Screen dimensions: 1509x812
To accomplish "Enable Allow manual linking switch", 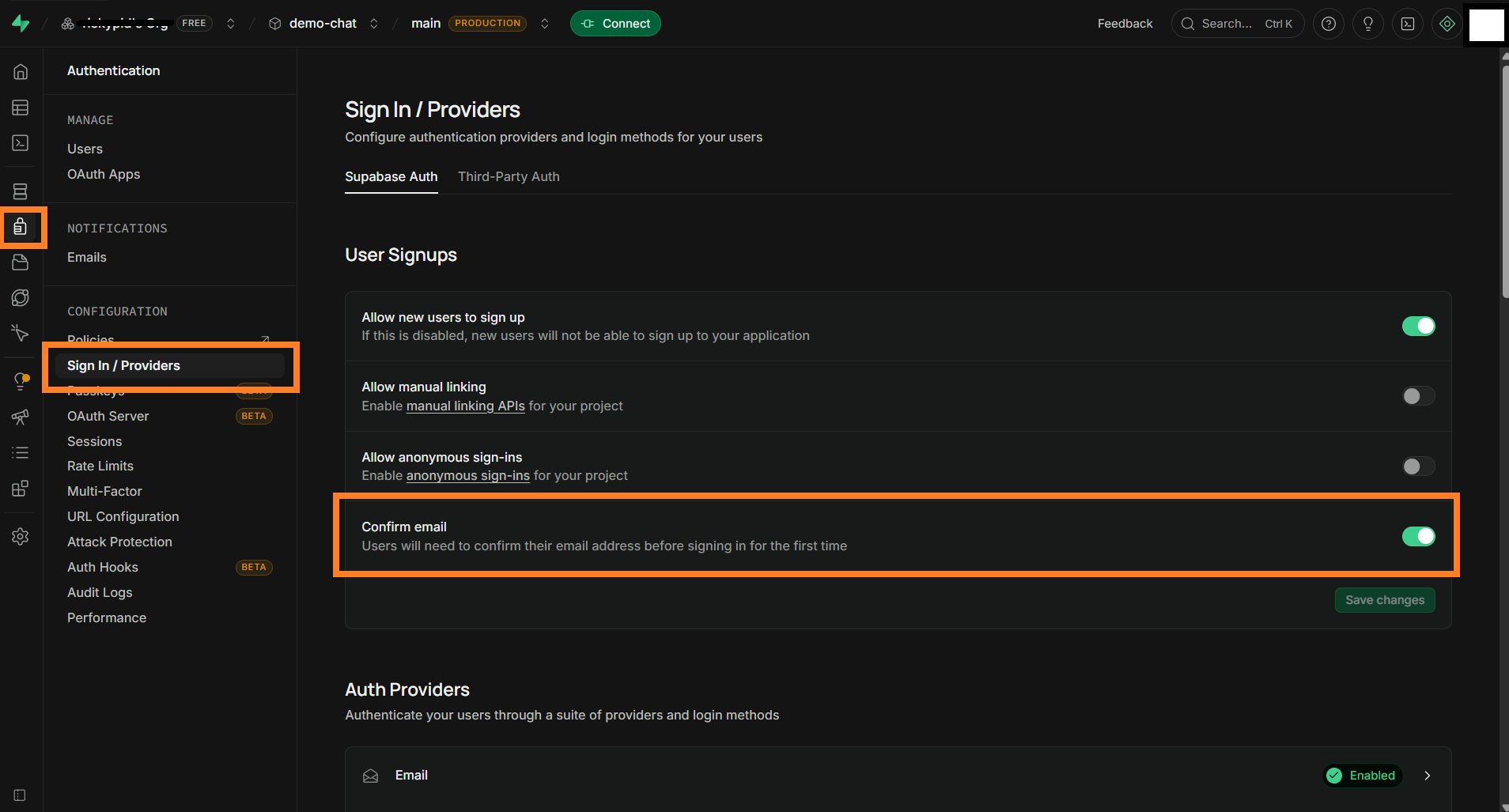I will point(1418,396).
